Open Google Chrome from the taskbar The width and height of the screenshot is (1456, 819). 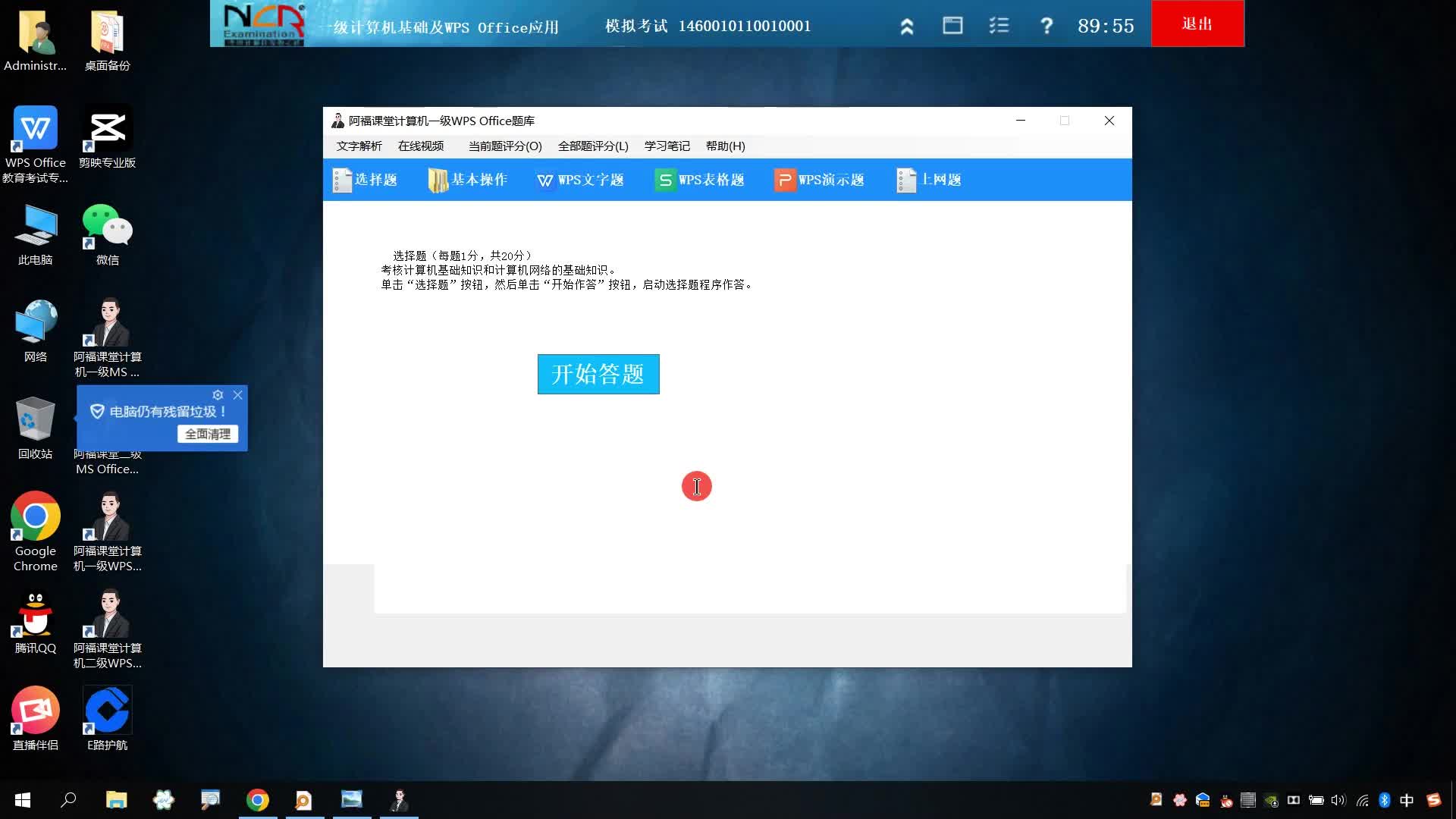(258, 800)
